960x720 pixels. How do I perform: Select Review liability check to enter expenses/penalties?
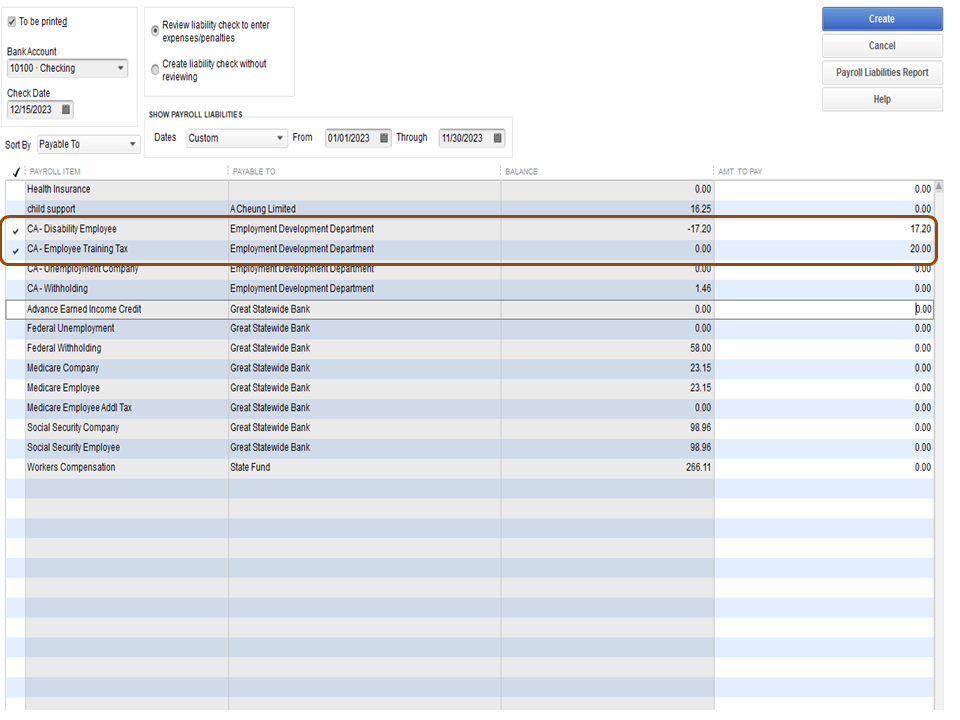(154, 30)
